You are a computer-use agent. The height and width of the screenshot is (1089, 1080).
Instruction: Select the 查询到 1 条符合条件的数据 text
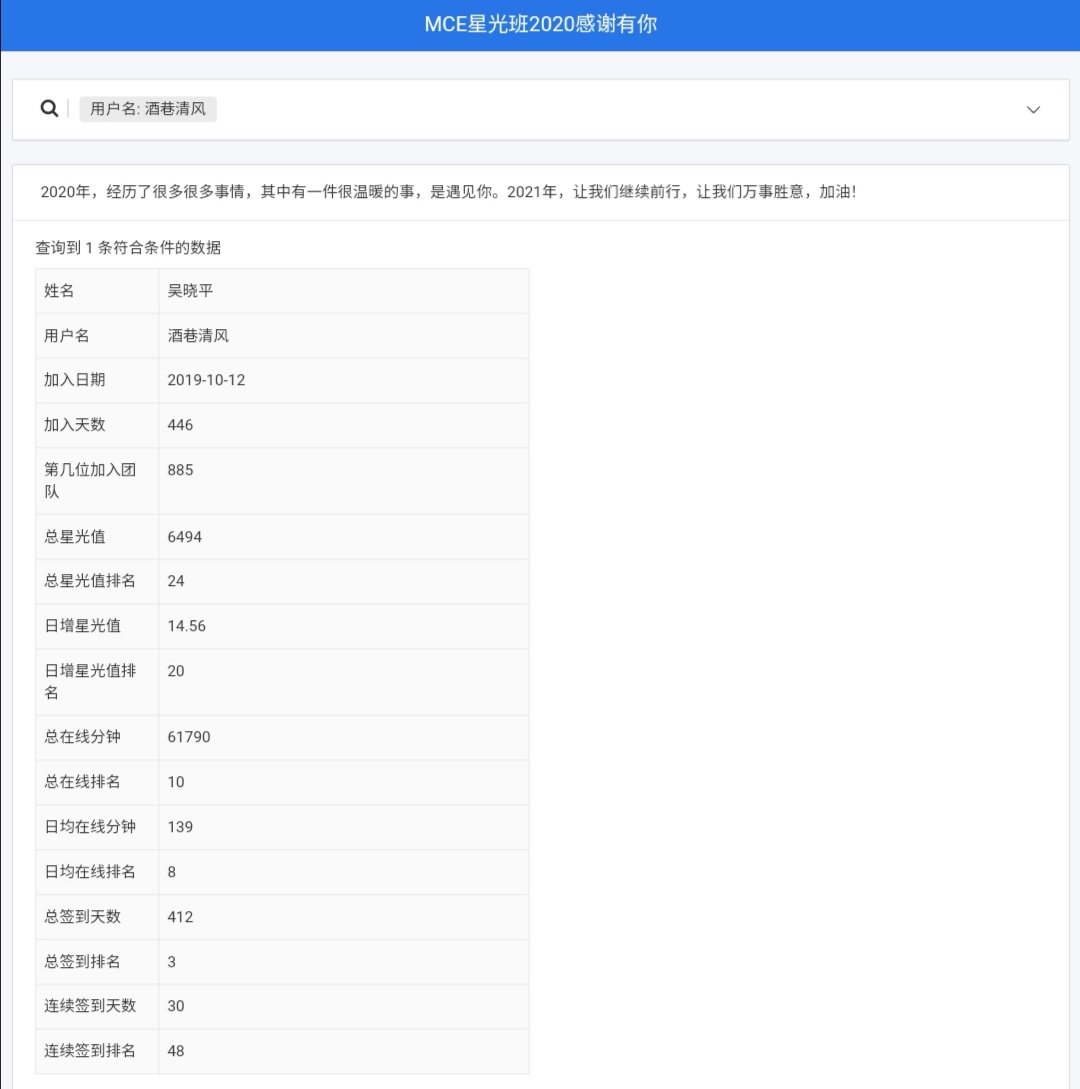pos(128,247)
